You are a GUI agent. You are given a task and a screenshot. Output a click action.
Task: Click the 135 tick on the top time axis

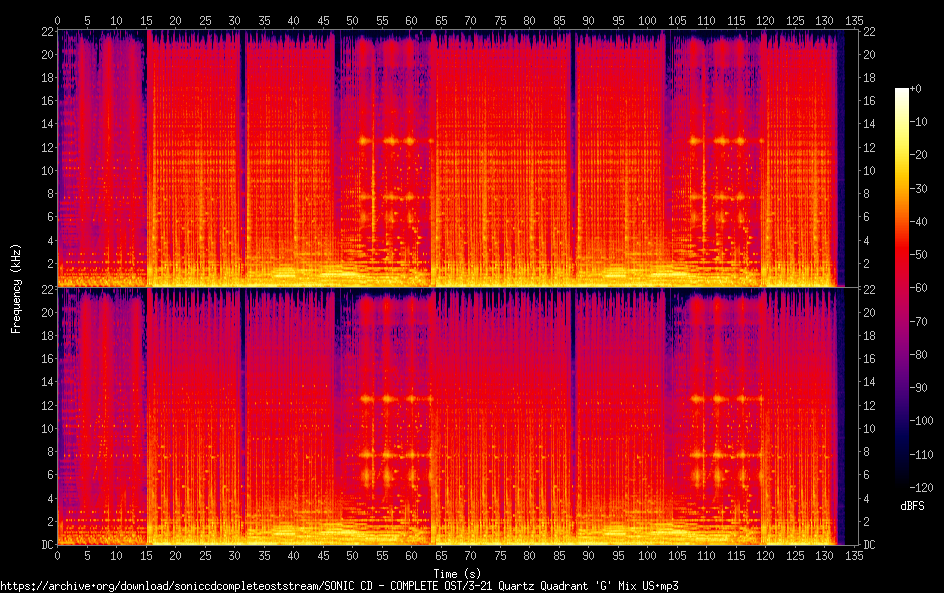854,20
